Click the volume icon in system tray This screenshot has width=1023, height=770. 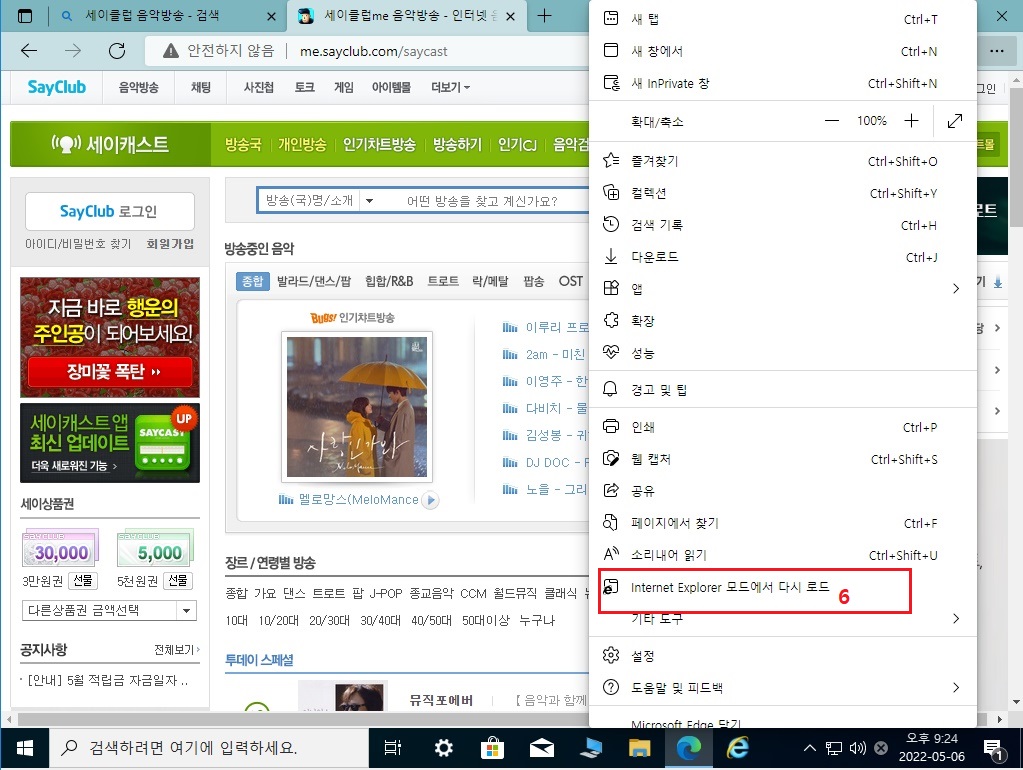click(x=857, y=748)
